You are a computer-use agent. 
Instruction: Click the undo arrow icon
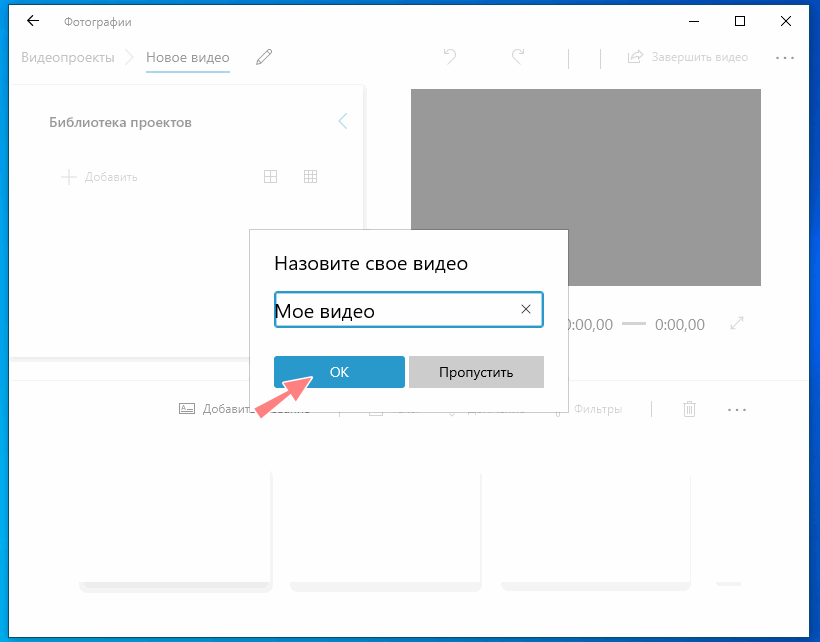450,57
